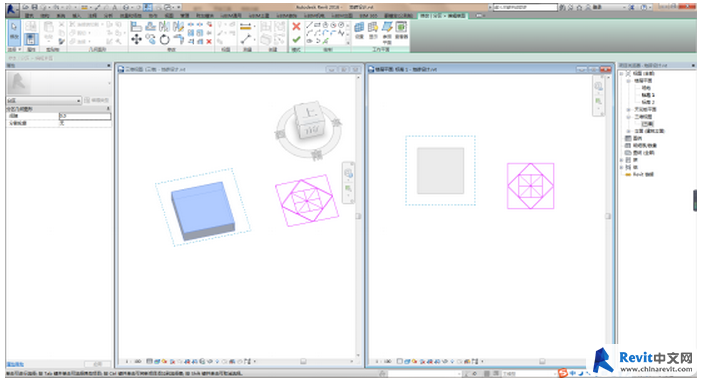The height and width of the screenshot is (381, 703).
Task: Click the Apply button in Properties palette
Action: point(97,364)
